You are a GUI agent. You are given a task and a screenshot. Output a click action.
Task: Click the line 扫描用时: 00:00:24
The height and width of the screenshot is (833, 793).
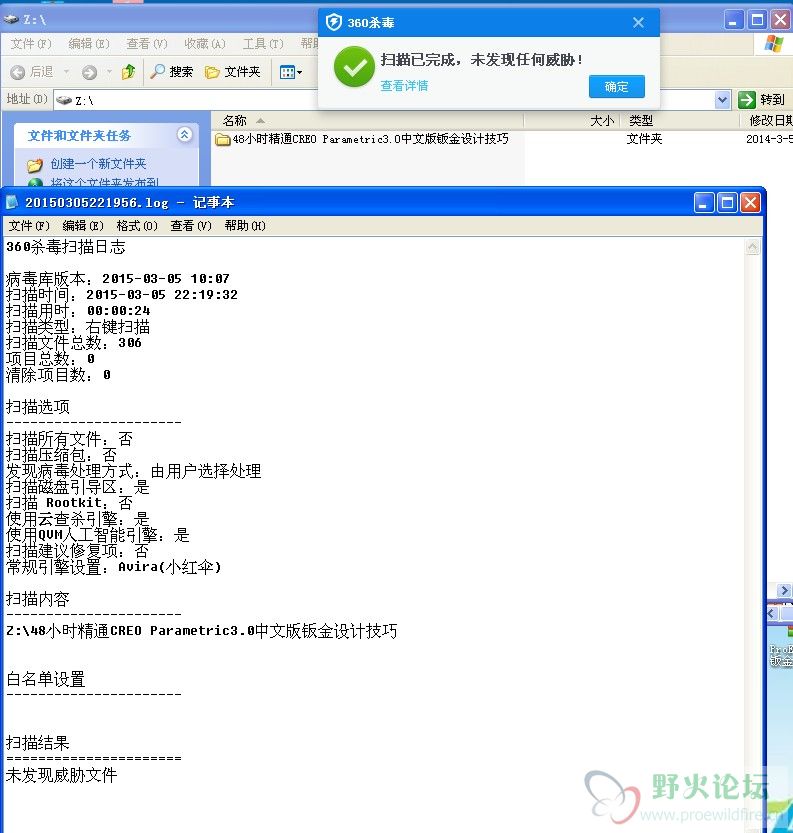point(78,311)
